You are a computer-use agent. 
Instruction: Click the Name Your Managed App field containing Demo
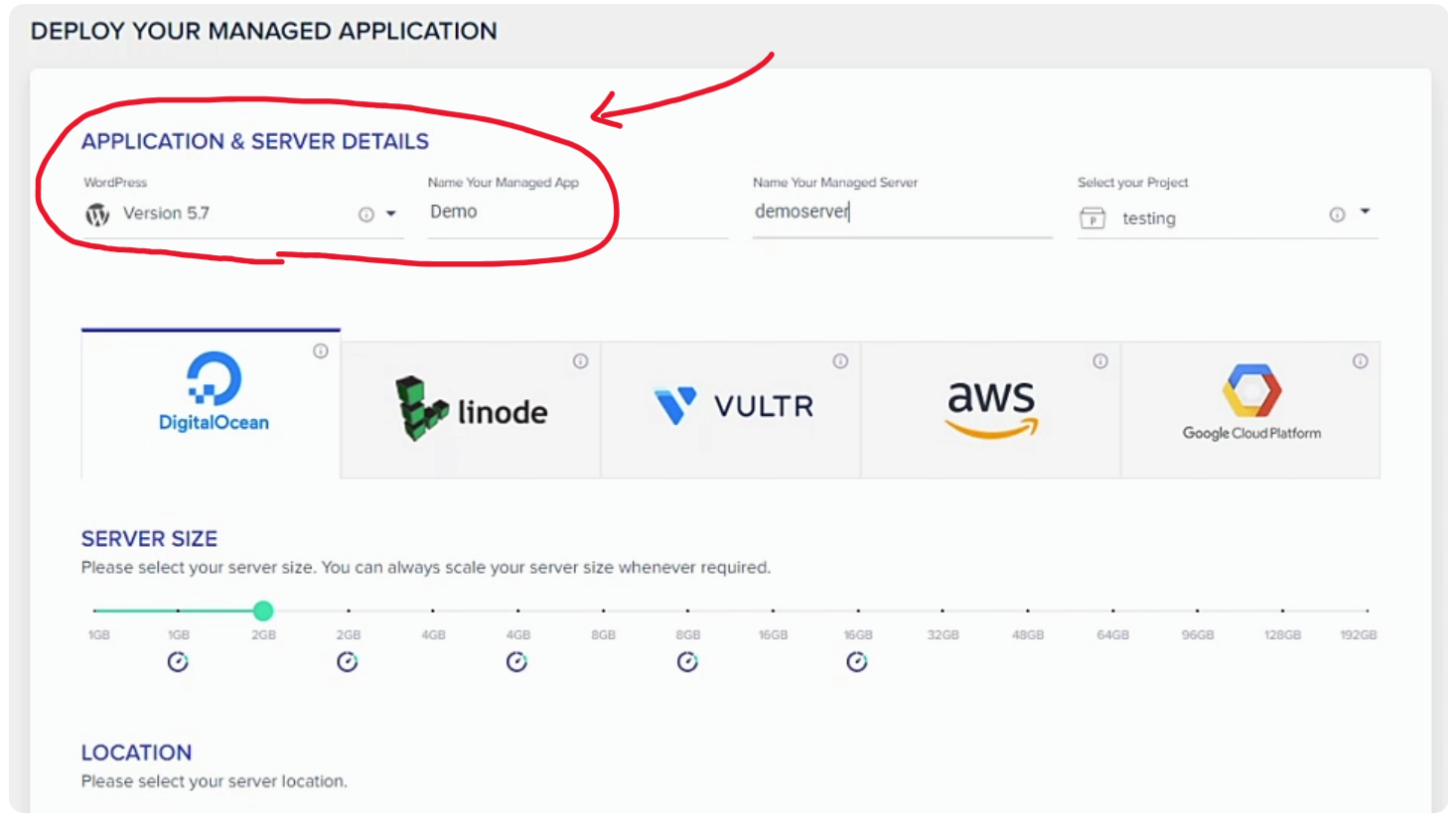click(577, 212)
